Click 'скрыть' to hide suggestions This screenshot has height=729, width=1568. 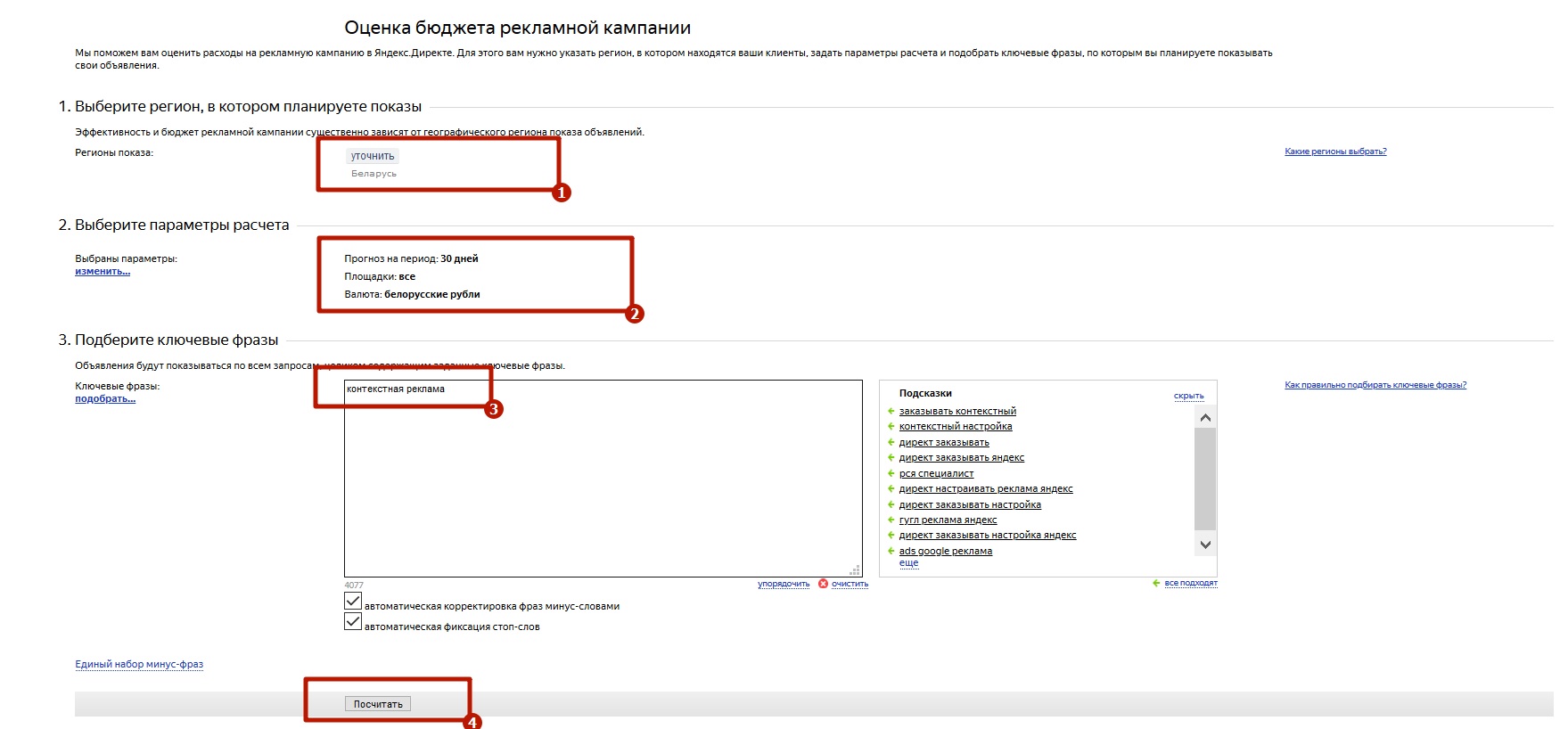click(1189, 396)
